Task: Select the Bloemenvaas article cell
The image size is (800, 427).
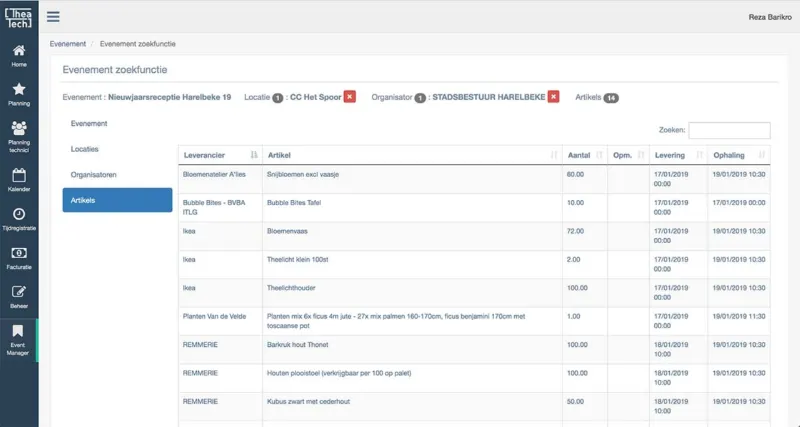Action: (x=412, y=236)
